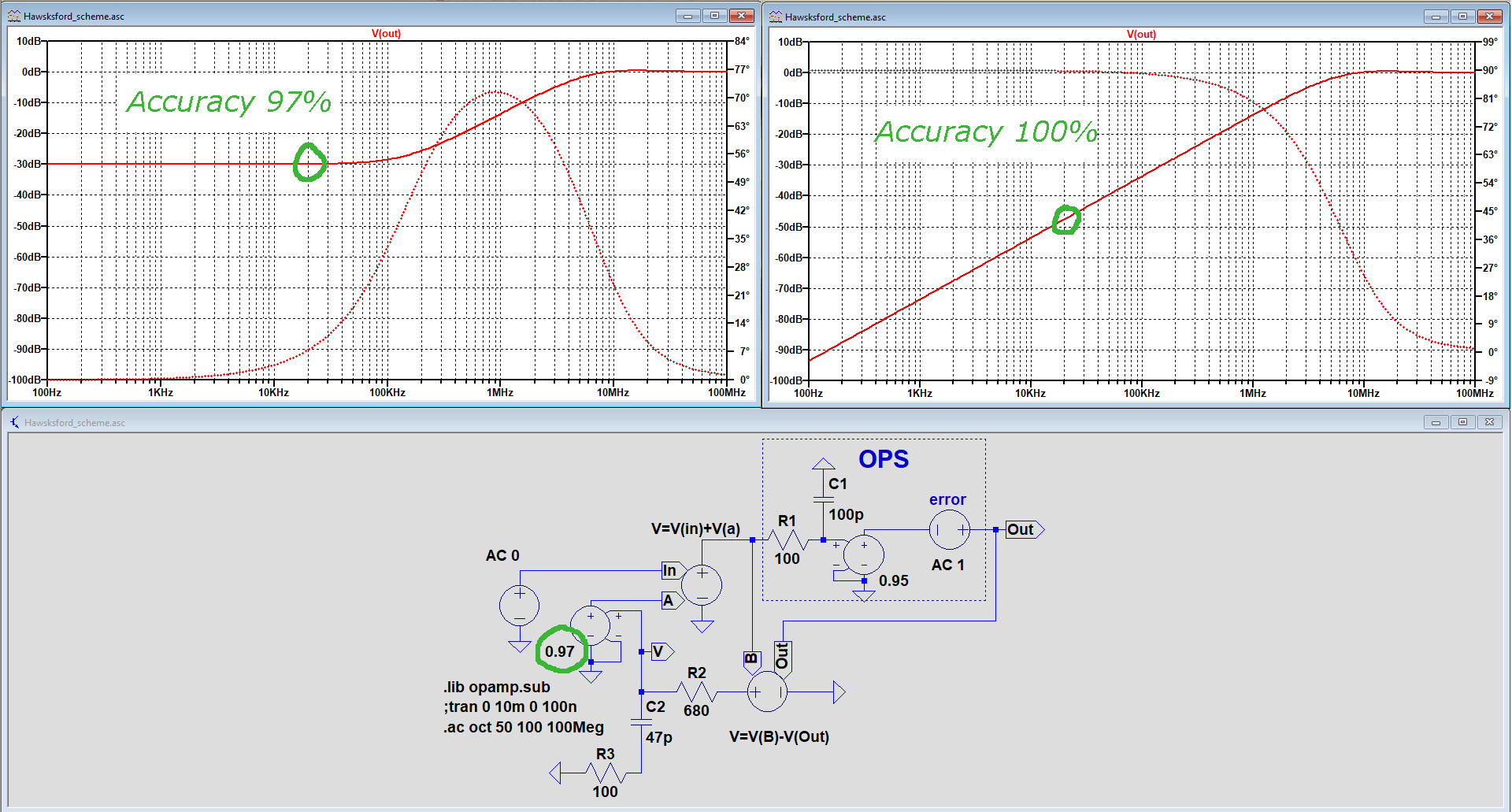Click V(out) trace label in right plot
This screenshot has width=1512, height=812.
pos(1141,34)
